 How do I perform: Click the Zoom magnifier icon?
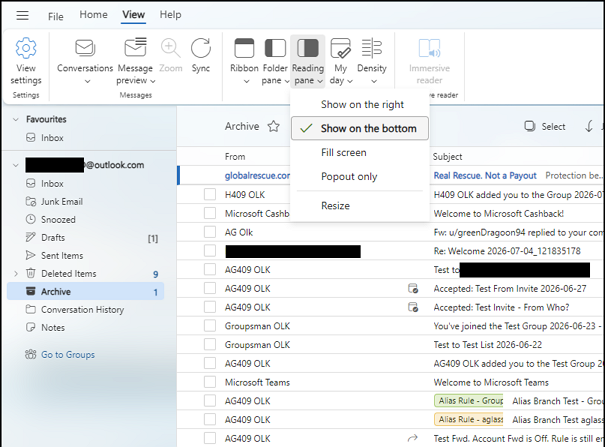pos(171,48)
